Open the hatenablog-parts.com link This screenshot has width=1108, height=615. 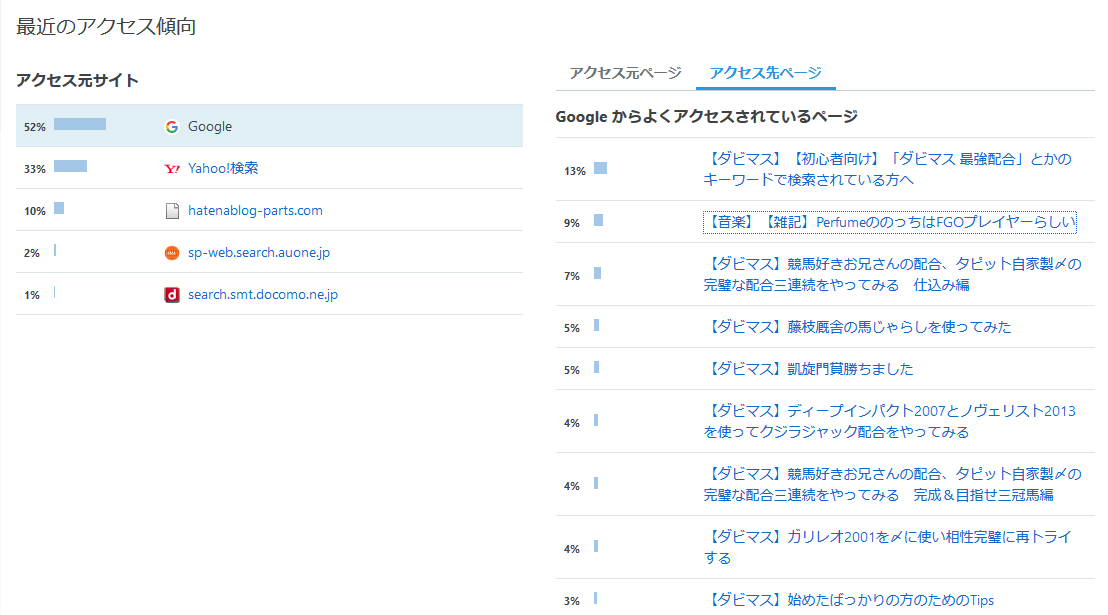(255, 211)
